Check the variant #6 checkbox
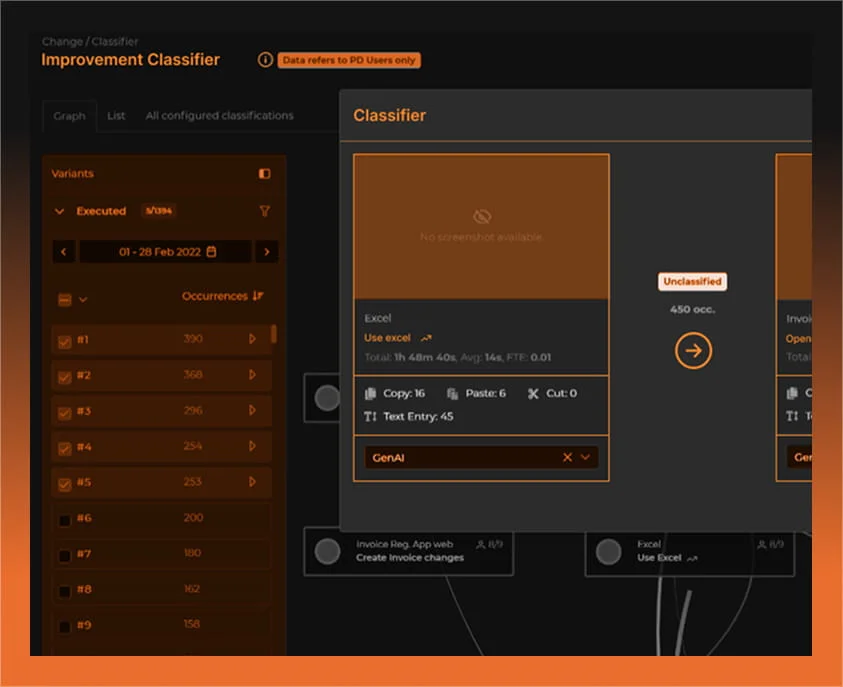Image resolution: width=843 pixels, height=687 pixels. click(65, 520)
